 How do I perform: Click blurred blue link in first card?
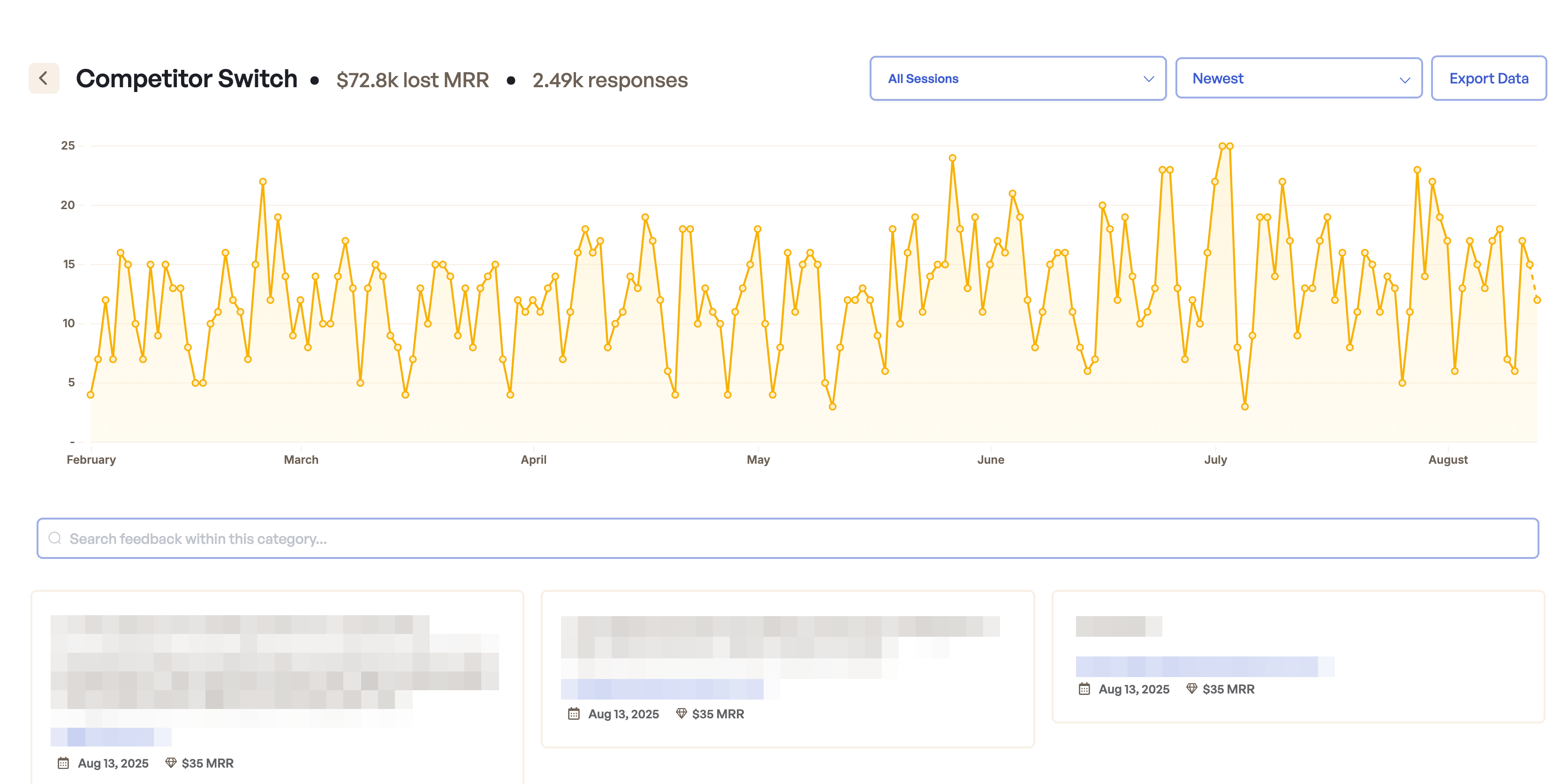(x=111, y=737)
